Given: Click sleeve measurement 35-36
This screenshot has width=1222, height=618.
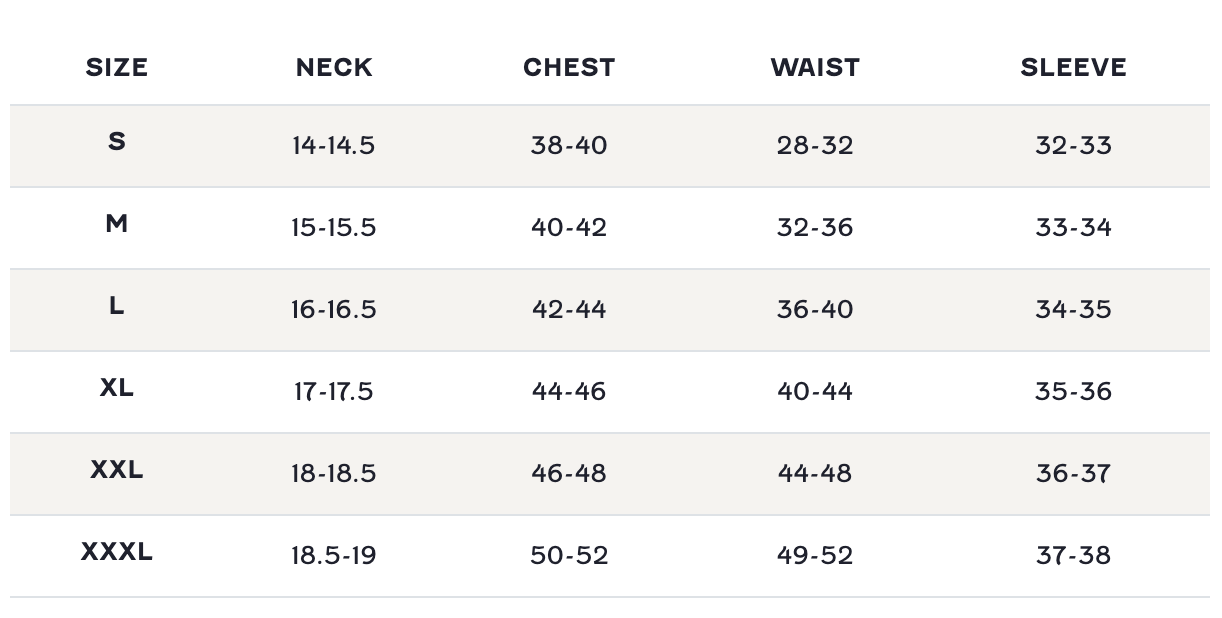Looking at the screenshot, I should tap(1073, 392).
